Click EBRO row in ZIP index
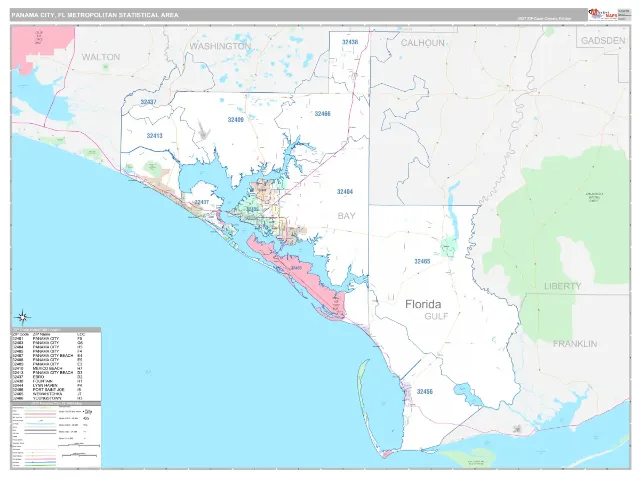This screenshot has width=640, height=480. click(x=48, y=377)
